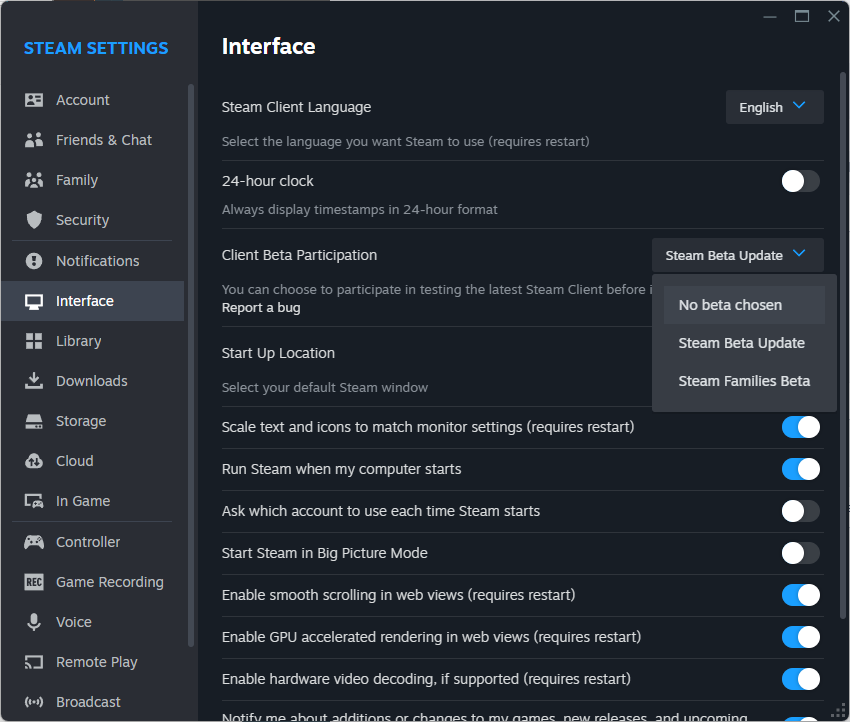
Task: Enable Start Steam in Big Picture Mode
Action: [800, 553]
